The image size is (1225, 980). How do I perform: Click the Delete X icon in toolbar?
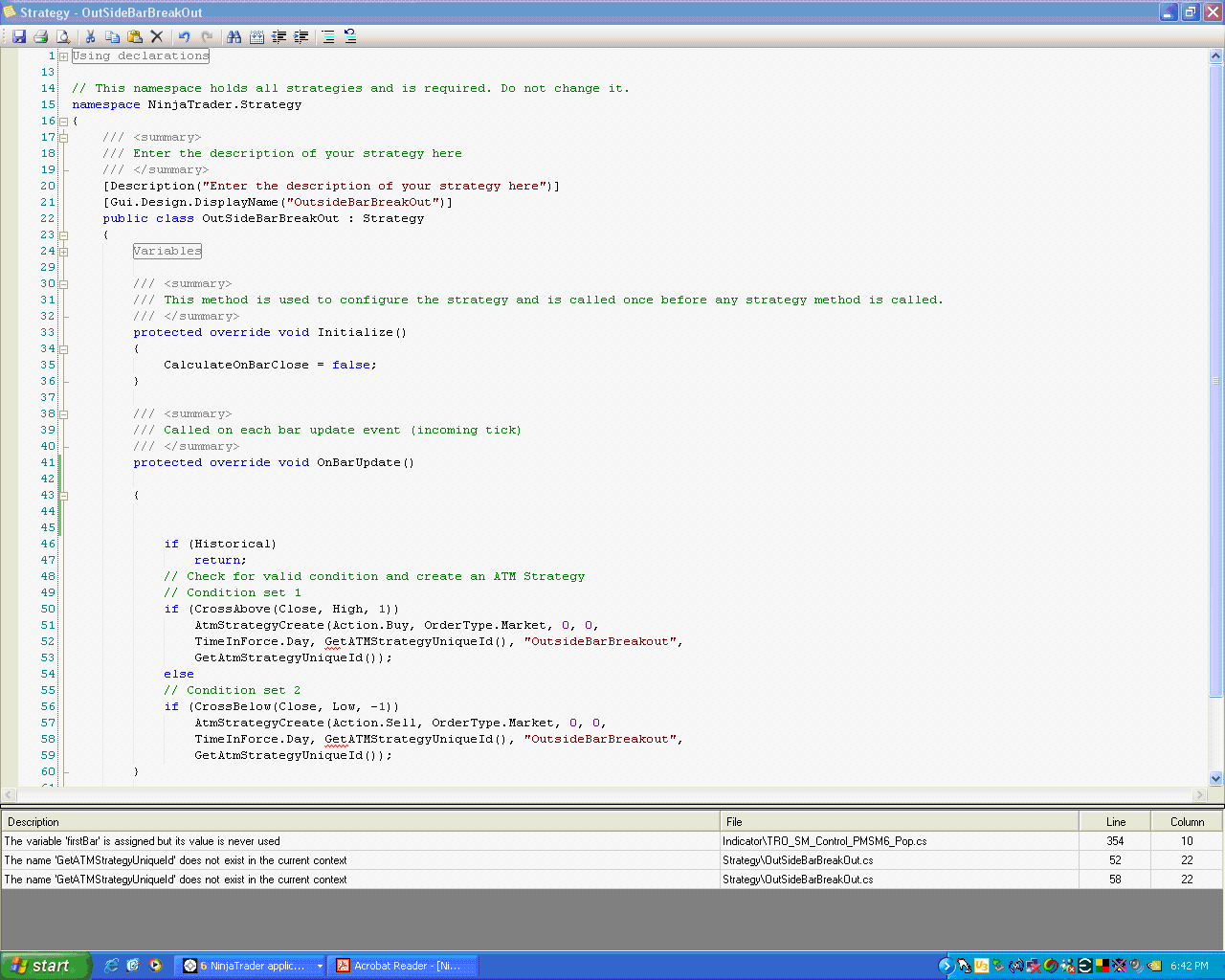[x=157, y=36]
